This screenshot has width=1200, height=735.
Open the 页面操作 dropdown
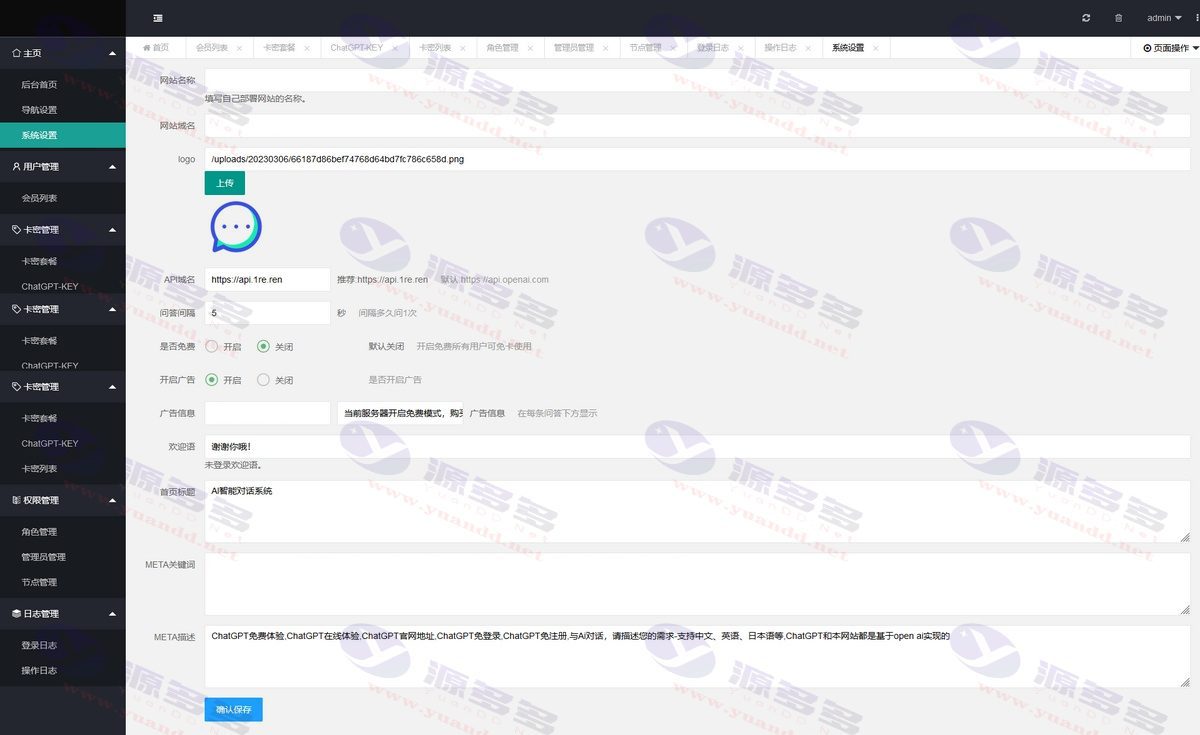1170,48
